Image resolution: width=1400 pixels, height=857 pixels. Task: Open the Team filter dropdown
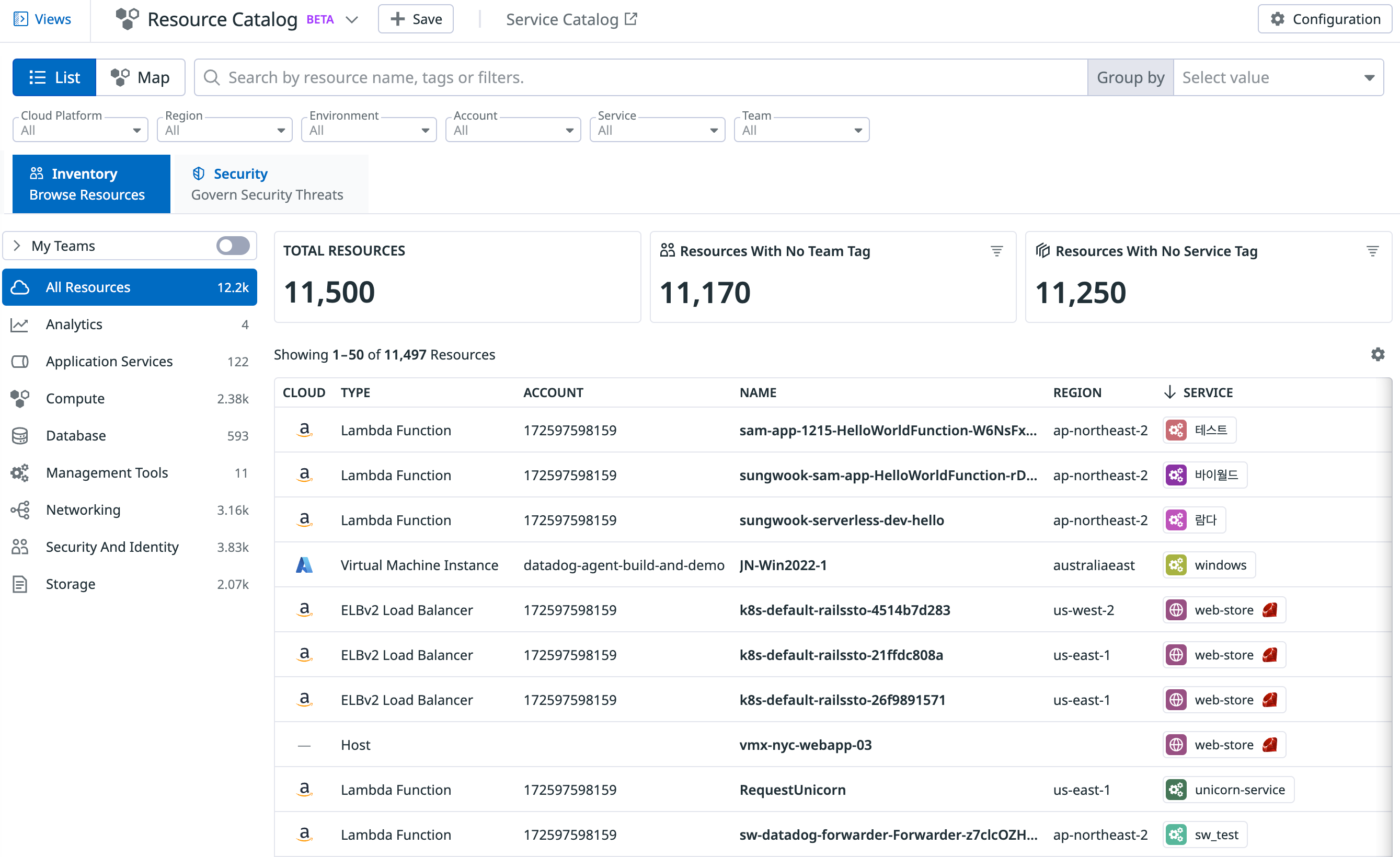800,130
